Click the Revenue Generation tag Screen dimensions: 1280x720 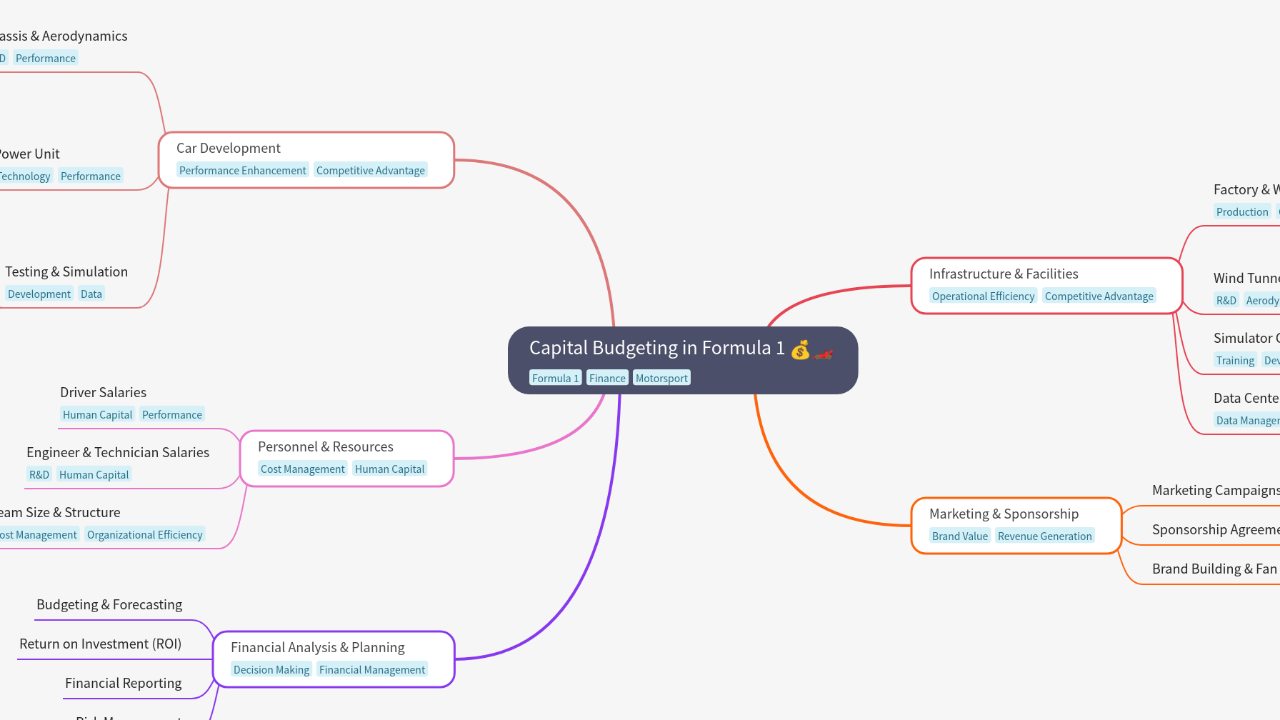coord(1044,536)
